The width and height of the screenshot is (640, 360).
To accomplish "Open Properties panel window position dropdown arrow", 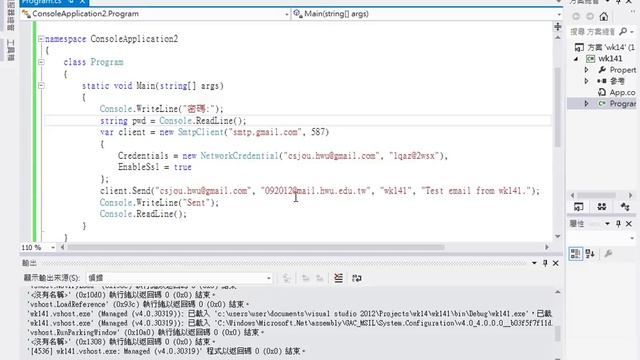I will [607, 224].
